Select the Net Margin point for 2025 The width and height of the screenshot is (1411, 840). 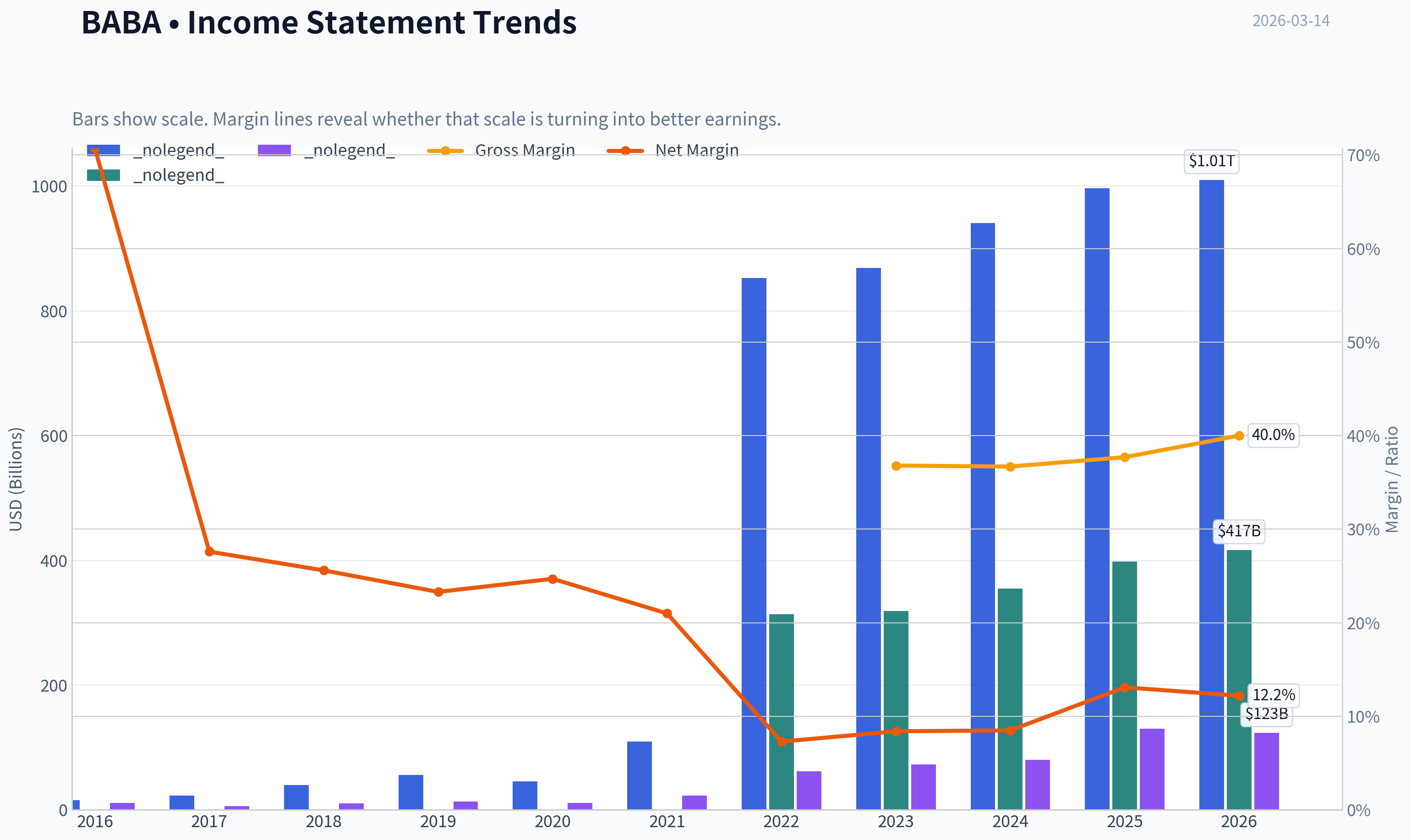pos(1125,688)
